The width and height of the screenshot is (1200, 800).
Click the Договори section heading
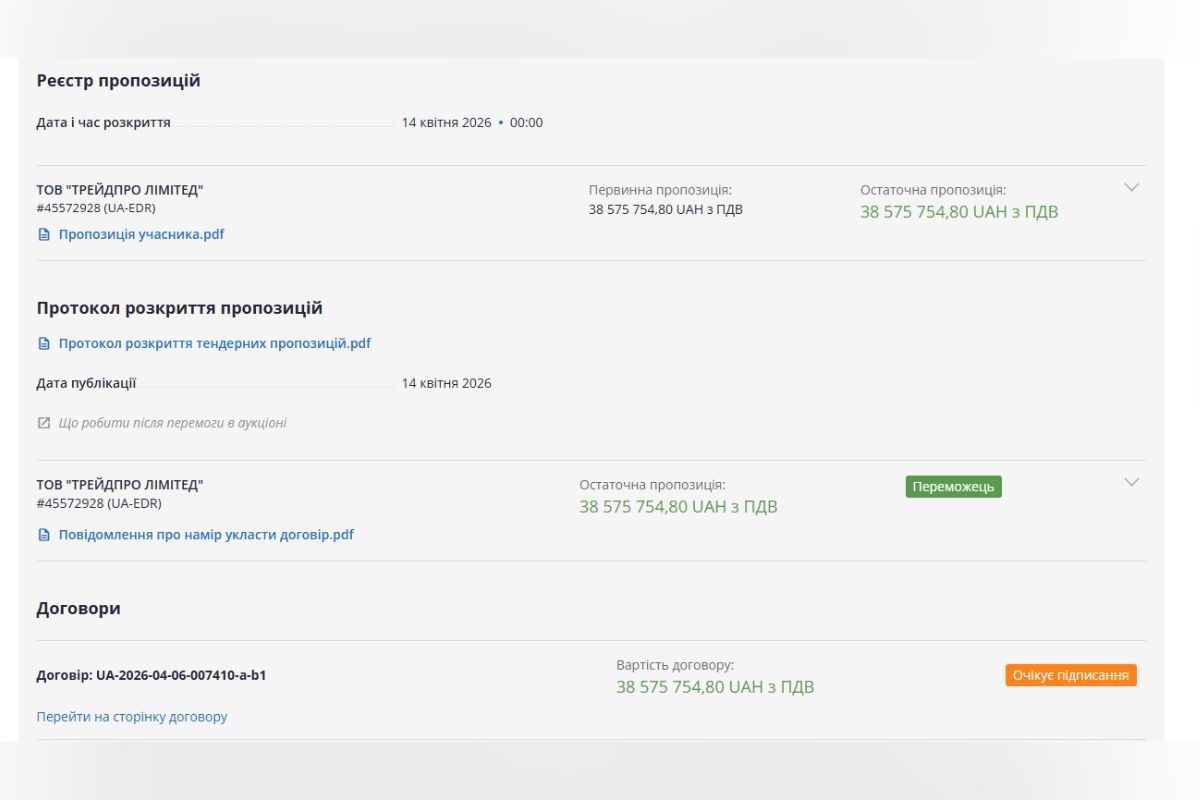(x=78, y=608)
